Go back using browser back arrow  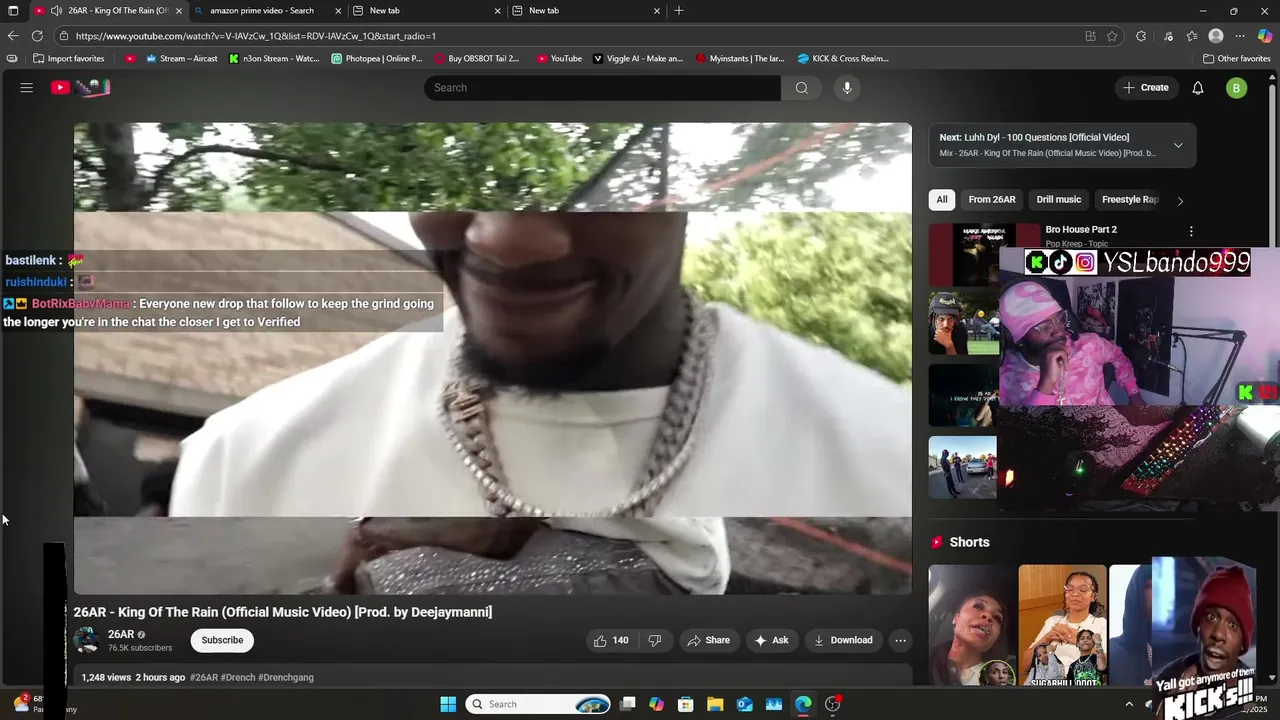[13, 36]
